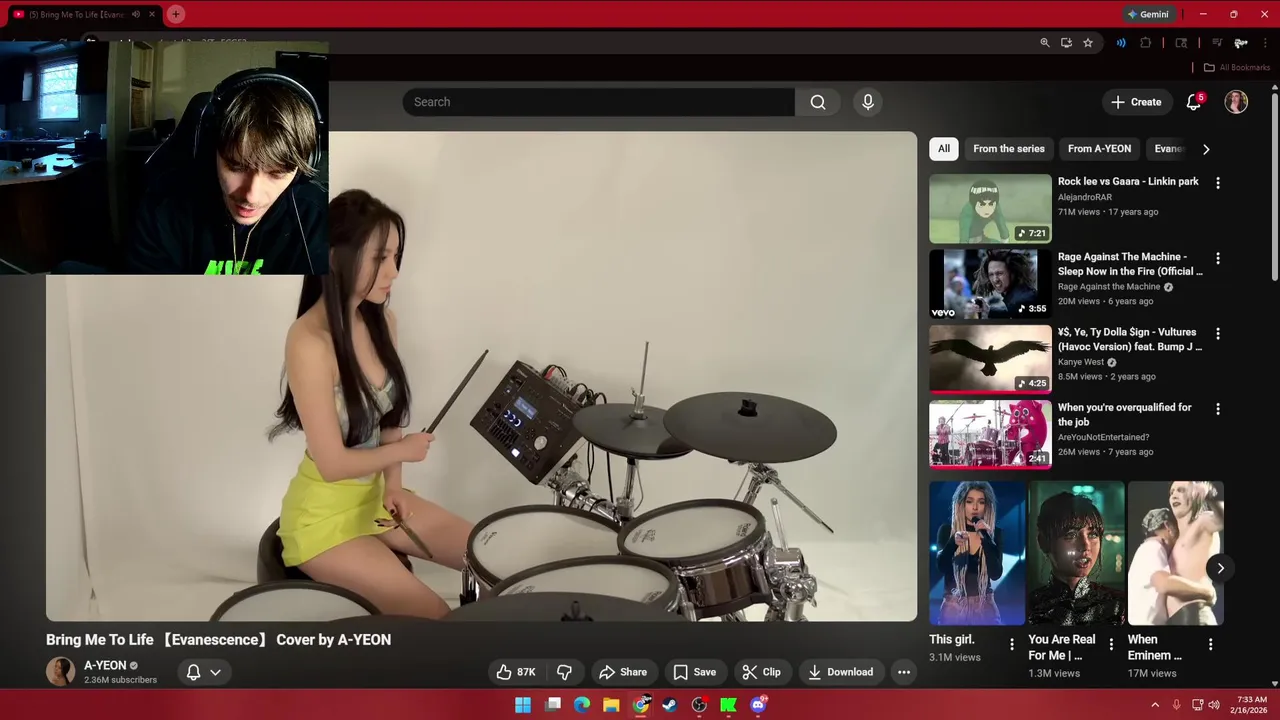Open Task View in the taskbar
The height and width of the screenshot is (720, 1280).
553,705
